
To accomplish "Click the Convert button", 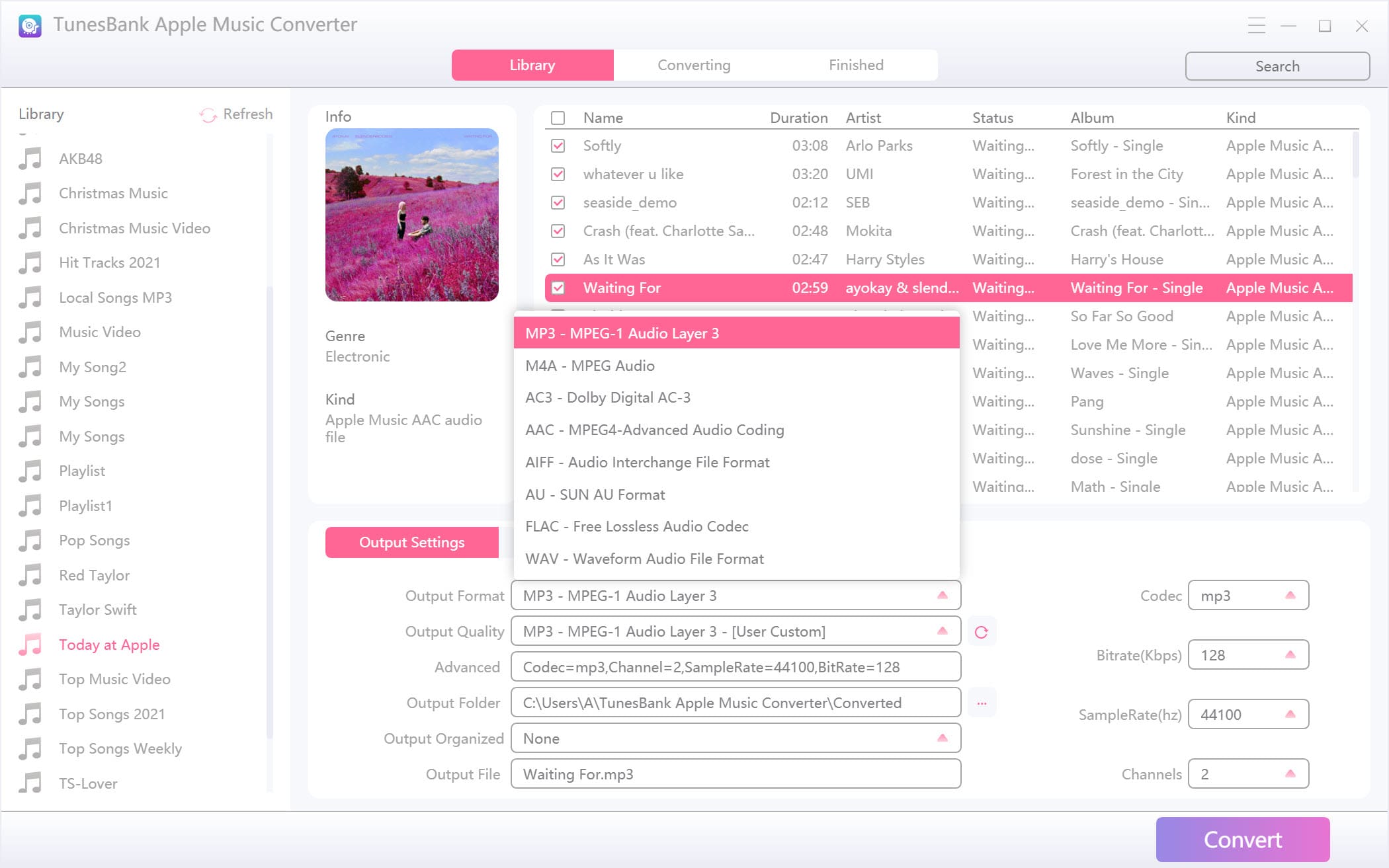I will click(1243, 840).
